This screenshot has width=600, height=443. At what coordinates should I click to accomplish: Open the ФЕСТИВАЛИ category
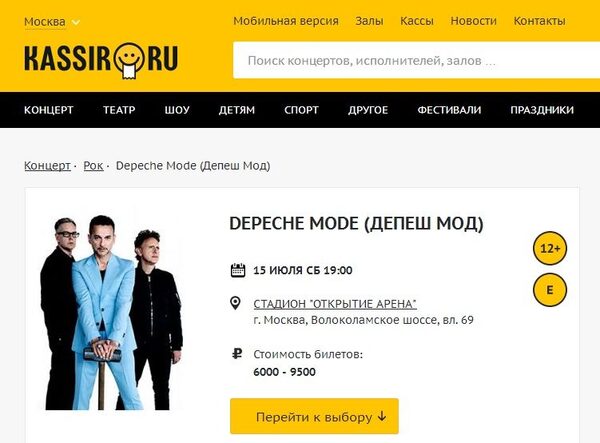[449, 110]
